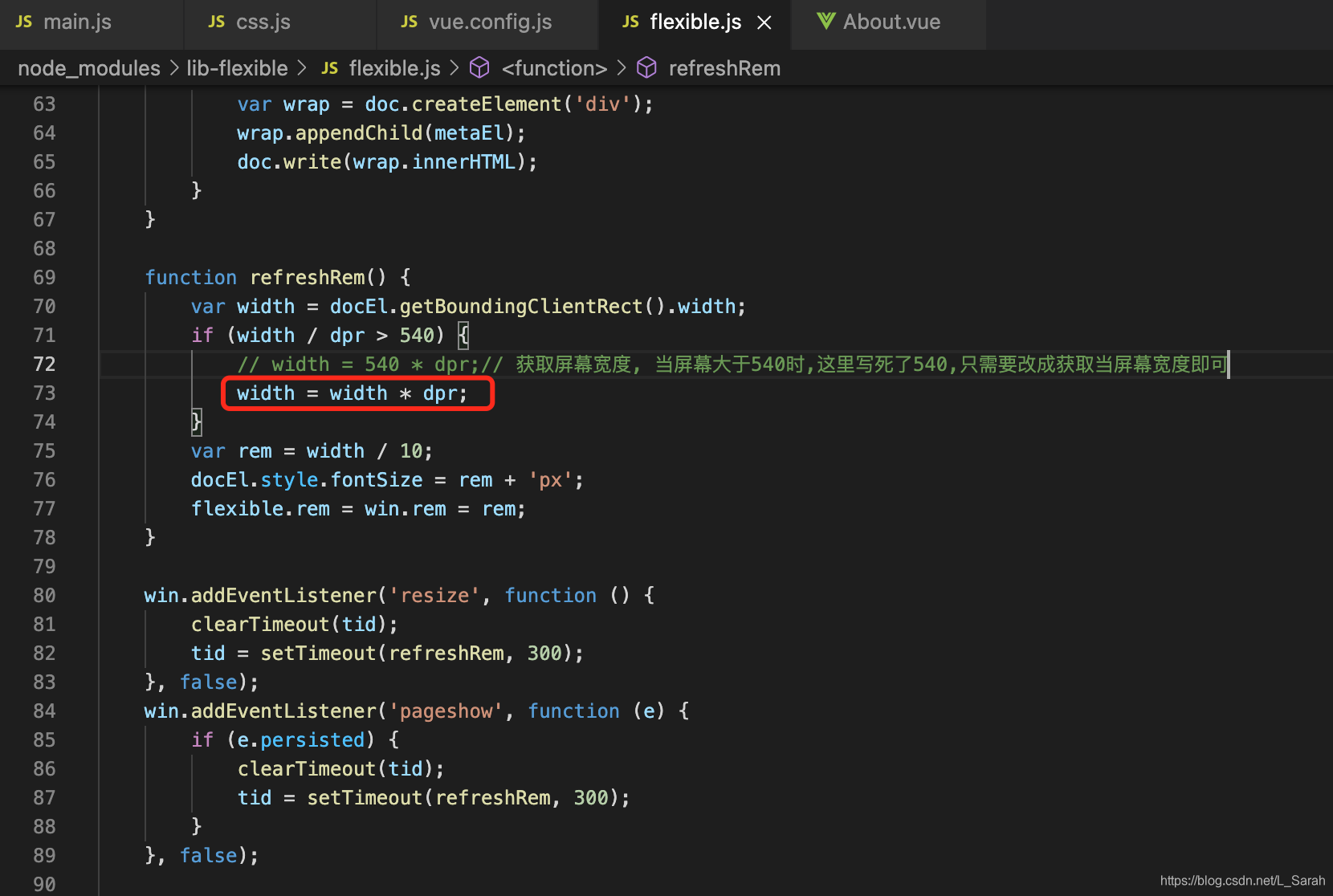This screenshot has height=896, width=1333.
Task: Expand chevron after <function> breadcrumb
Action: pyautogui.click(x=622, y=68)
